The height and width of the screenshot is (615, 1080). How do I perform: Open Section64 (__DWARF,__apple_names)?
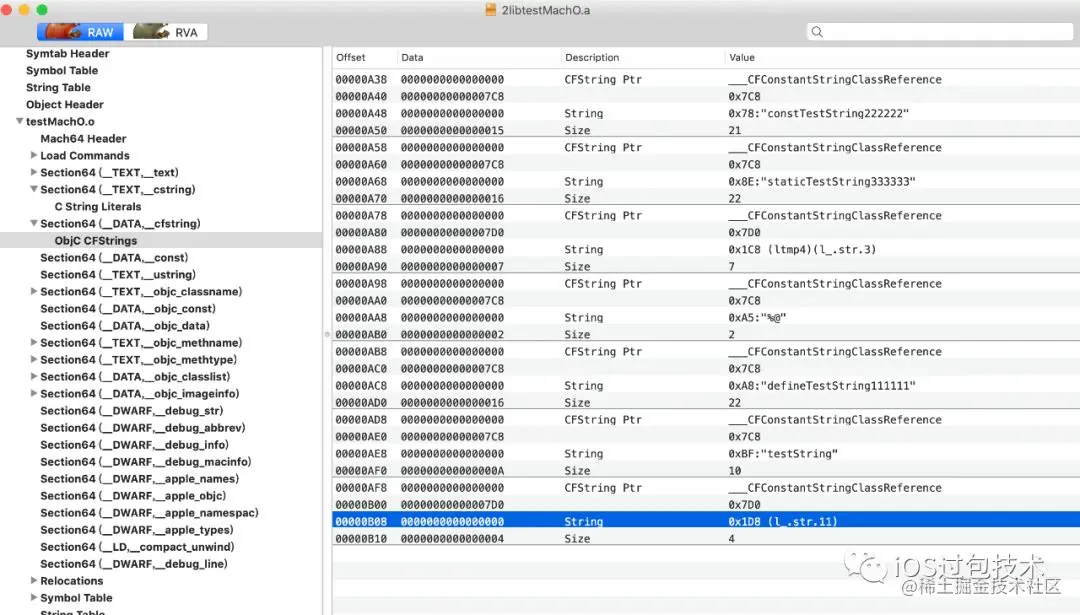point(139,479)
